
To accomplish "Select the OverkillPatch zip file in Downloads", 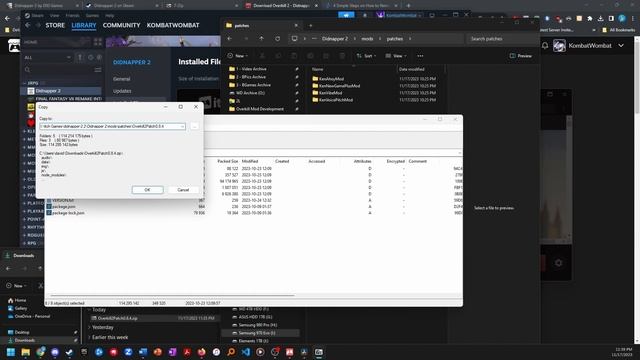I will 154,318.
